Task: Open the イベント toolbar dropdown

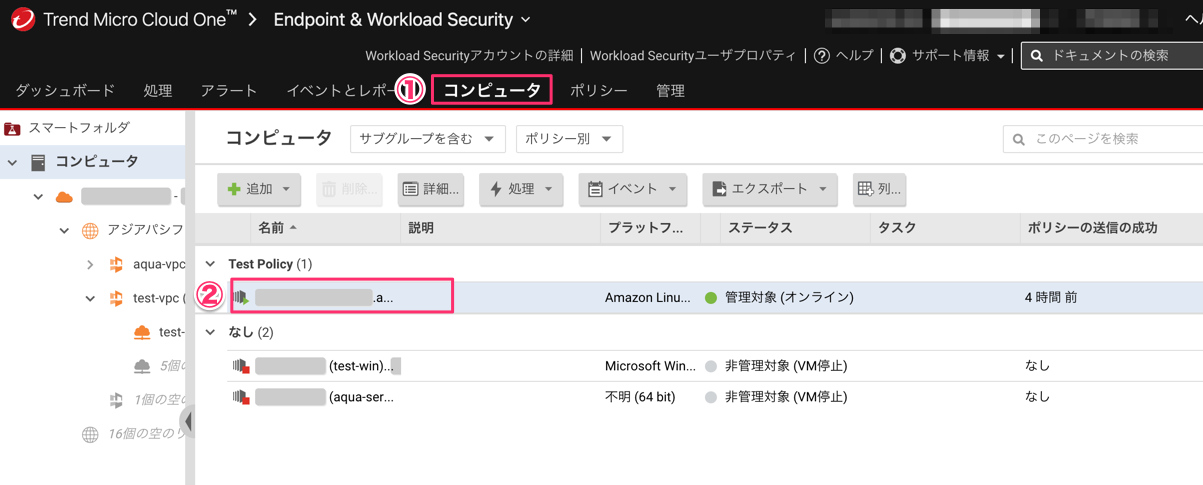Action: pos(633,189)
